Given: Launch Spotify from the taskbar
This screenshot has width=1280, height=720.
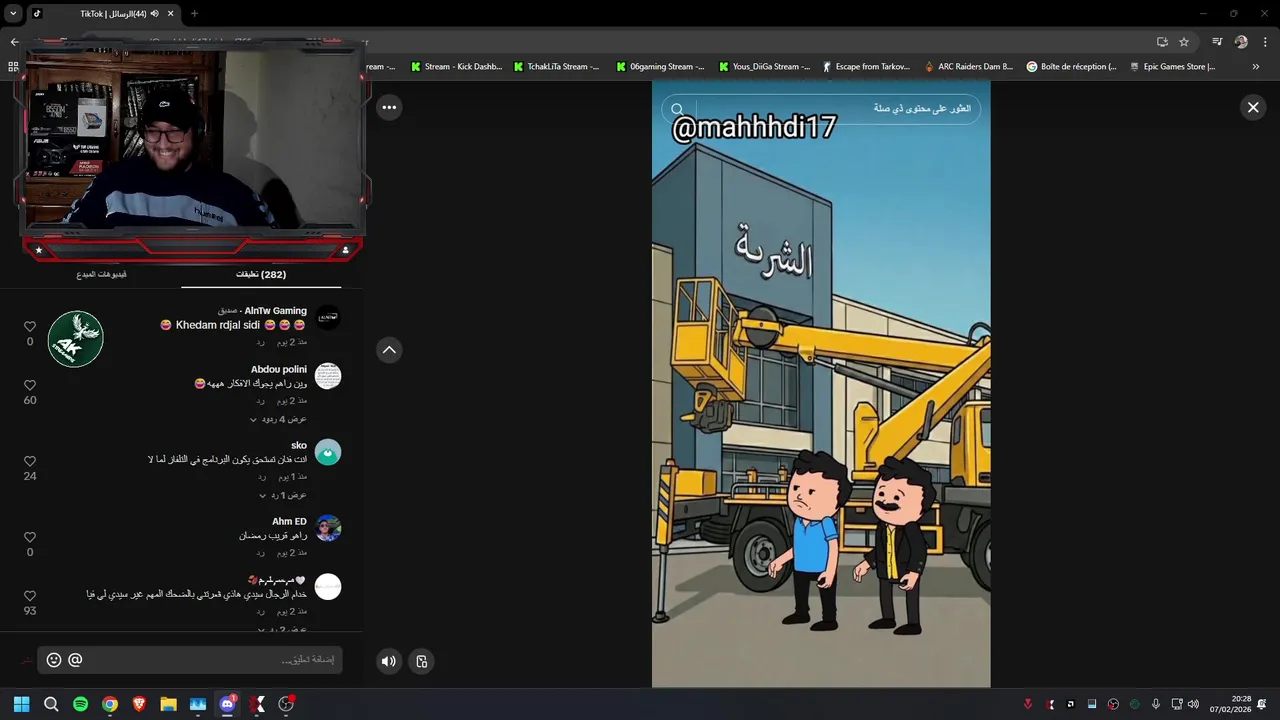Looking at the screenshot, I should coord(80,704).
